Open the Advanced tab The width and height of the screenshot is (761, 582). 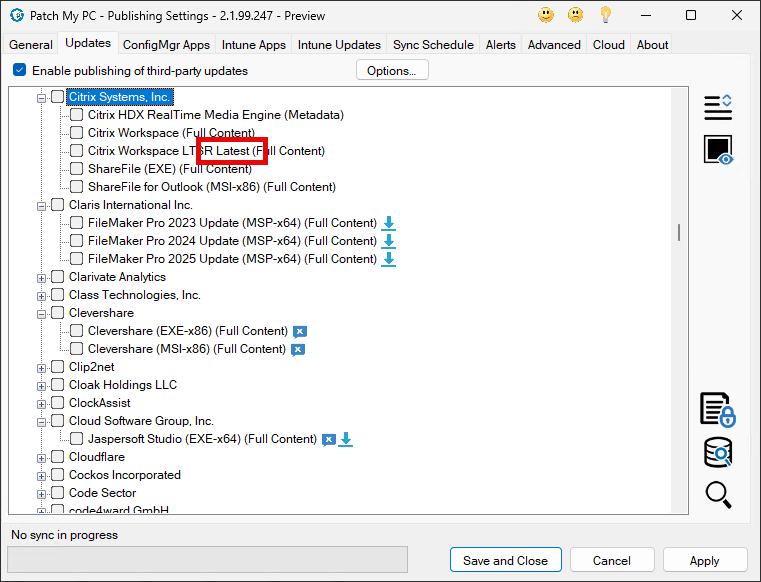coord(554,45)
